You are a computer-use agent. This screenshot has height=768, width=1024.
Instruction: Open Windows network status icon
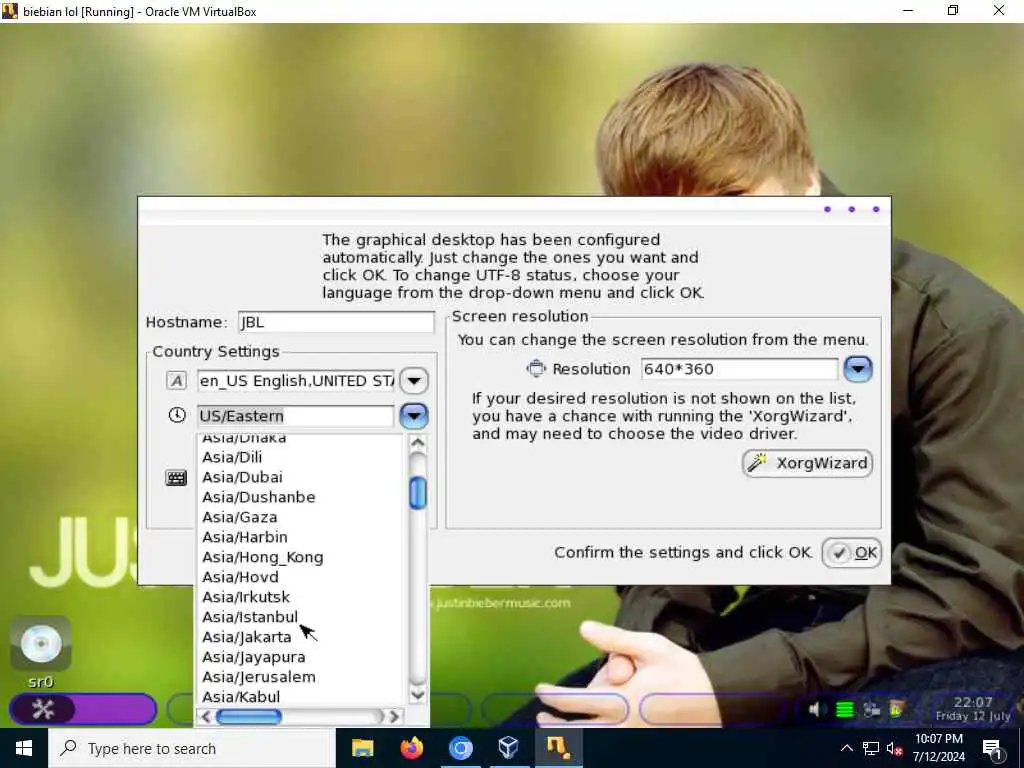click(x=871, y=748)
